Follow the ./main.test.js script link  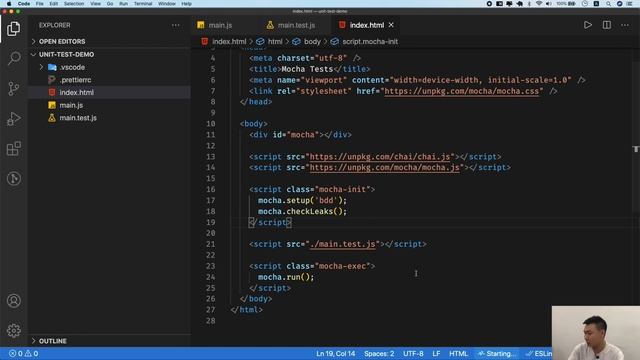pyautogui.click(x=342, y=244)
